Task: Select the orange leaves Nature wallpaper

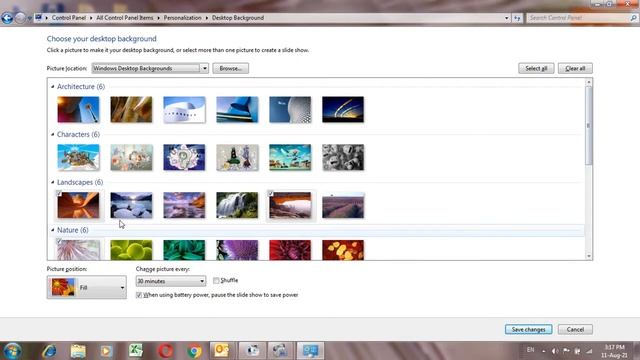Action: pos(343,250)
